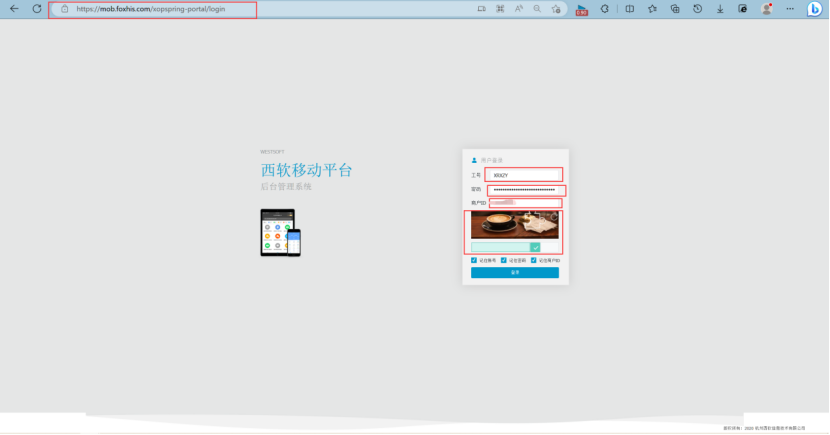This screenshot has height=435, width=830.
Task: Open the browser Extensions puzzle icon
Action: (x=605, y=9)
